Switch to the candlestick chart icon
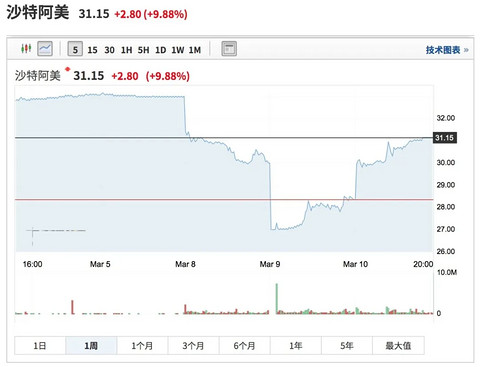480x367 pixels. (26, 49)
